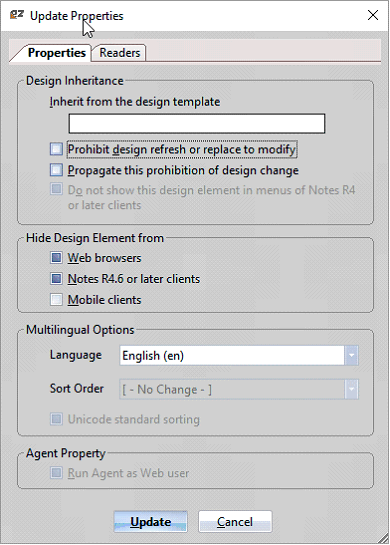390x545 pixels.
Task: Click the Update button
Action: 151,521
